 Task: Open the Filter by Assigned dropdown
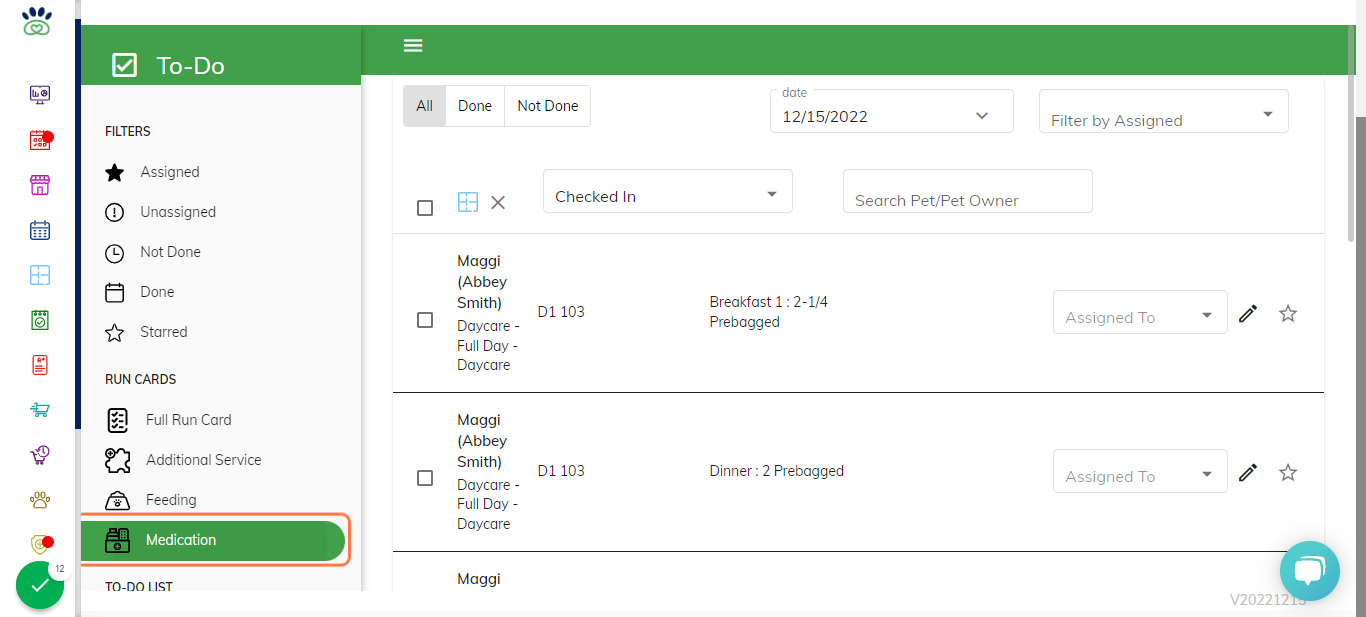[1164, 111]
